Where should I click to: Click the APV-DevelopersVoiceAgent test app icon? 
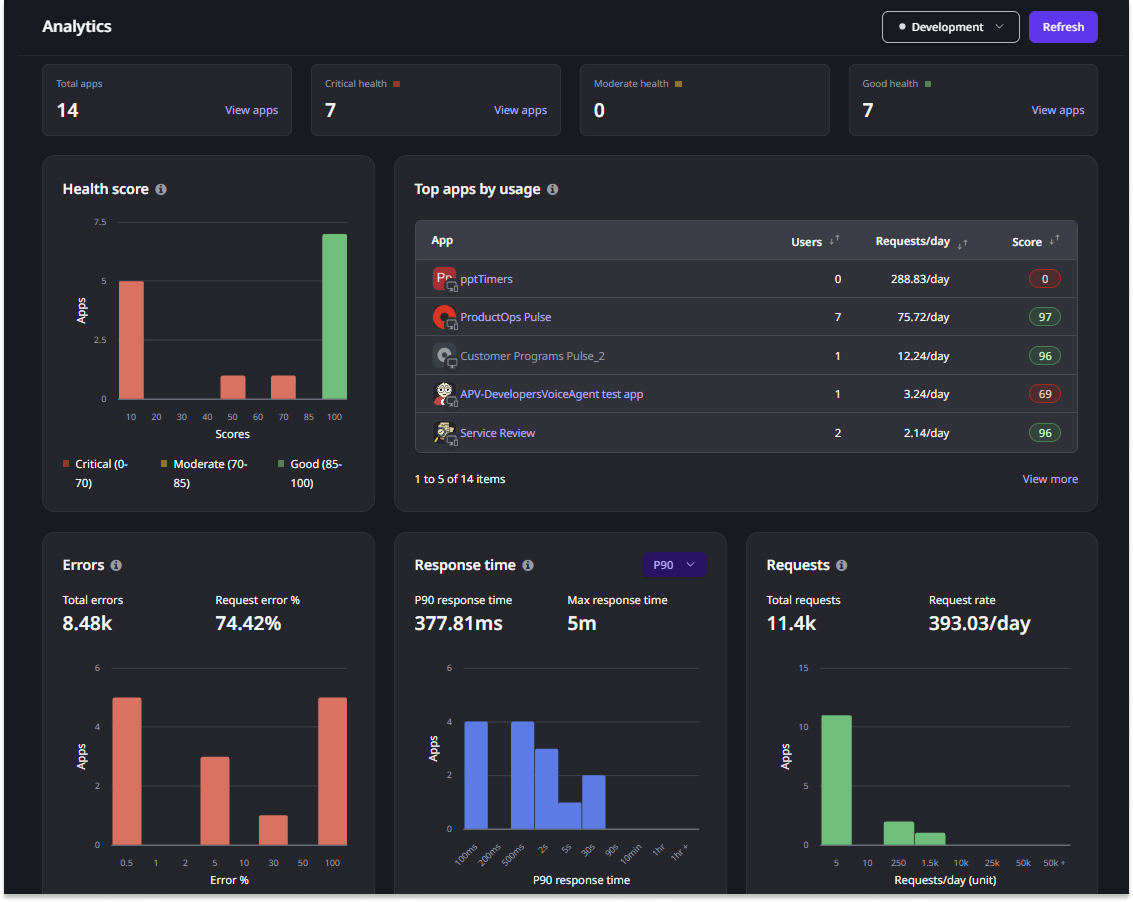[444, 394]
